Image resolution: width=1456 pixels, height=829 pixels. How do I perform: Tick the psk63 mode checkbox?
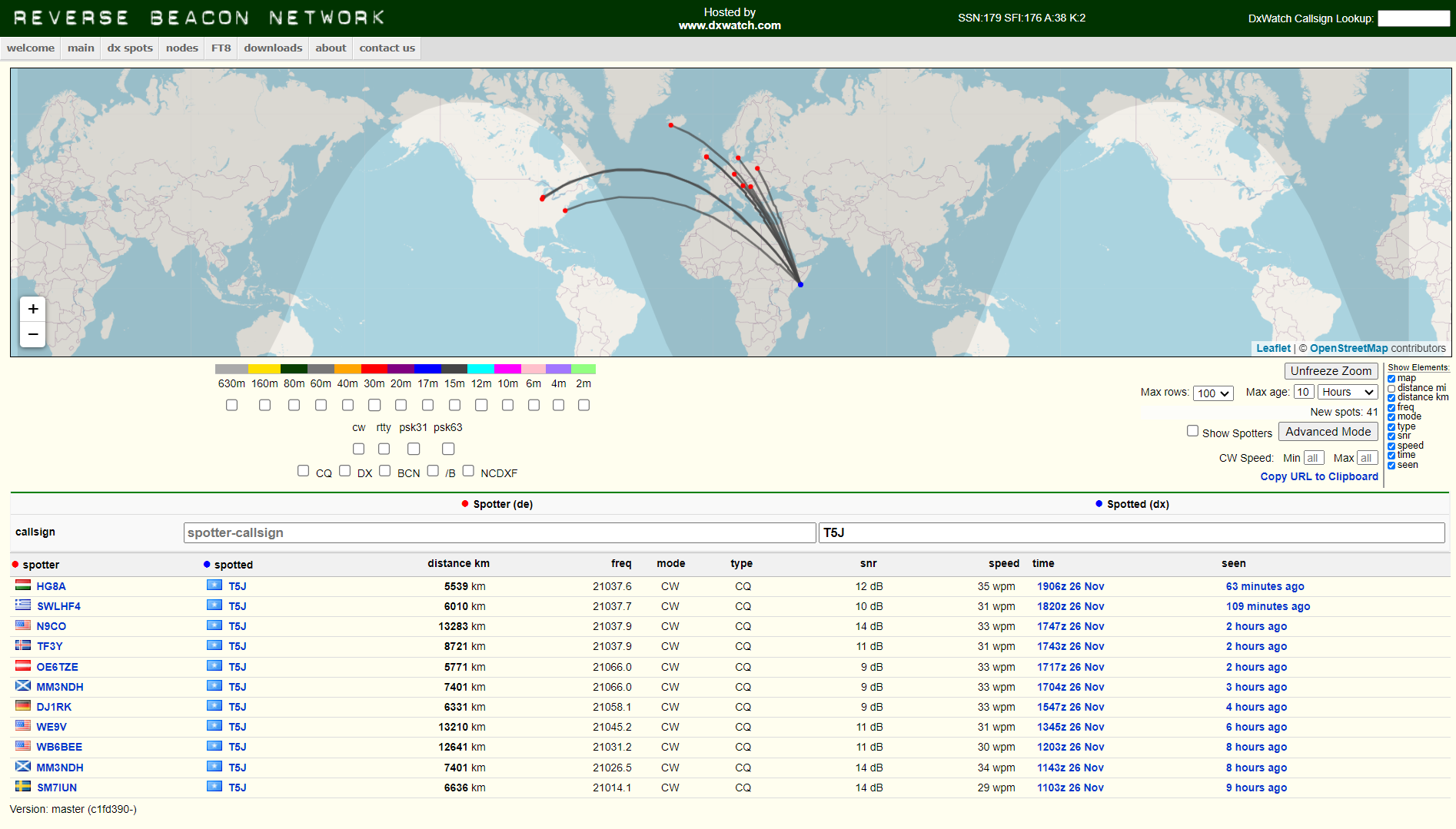448,449
